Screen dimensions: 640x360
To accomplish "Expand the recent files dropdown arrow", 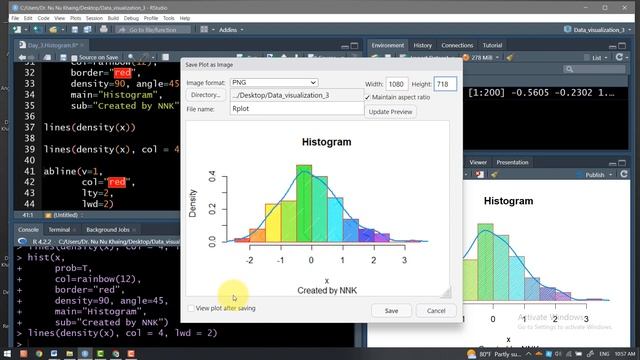I will point(62,30).
